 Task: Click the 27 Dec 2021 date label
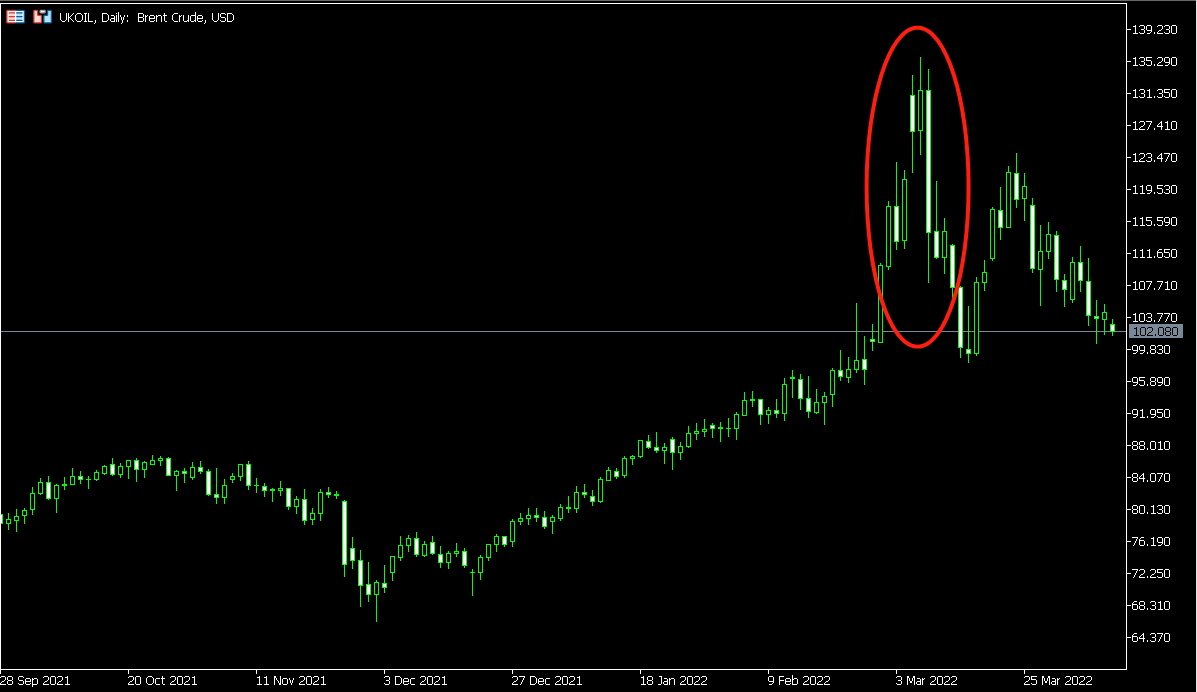(x=547, y=681)
